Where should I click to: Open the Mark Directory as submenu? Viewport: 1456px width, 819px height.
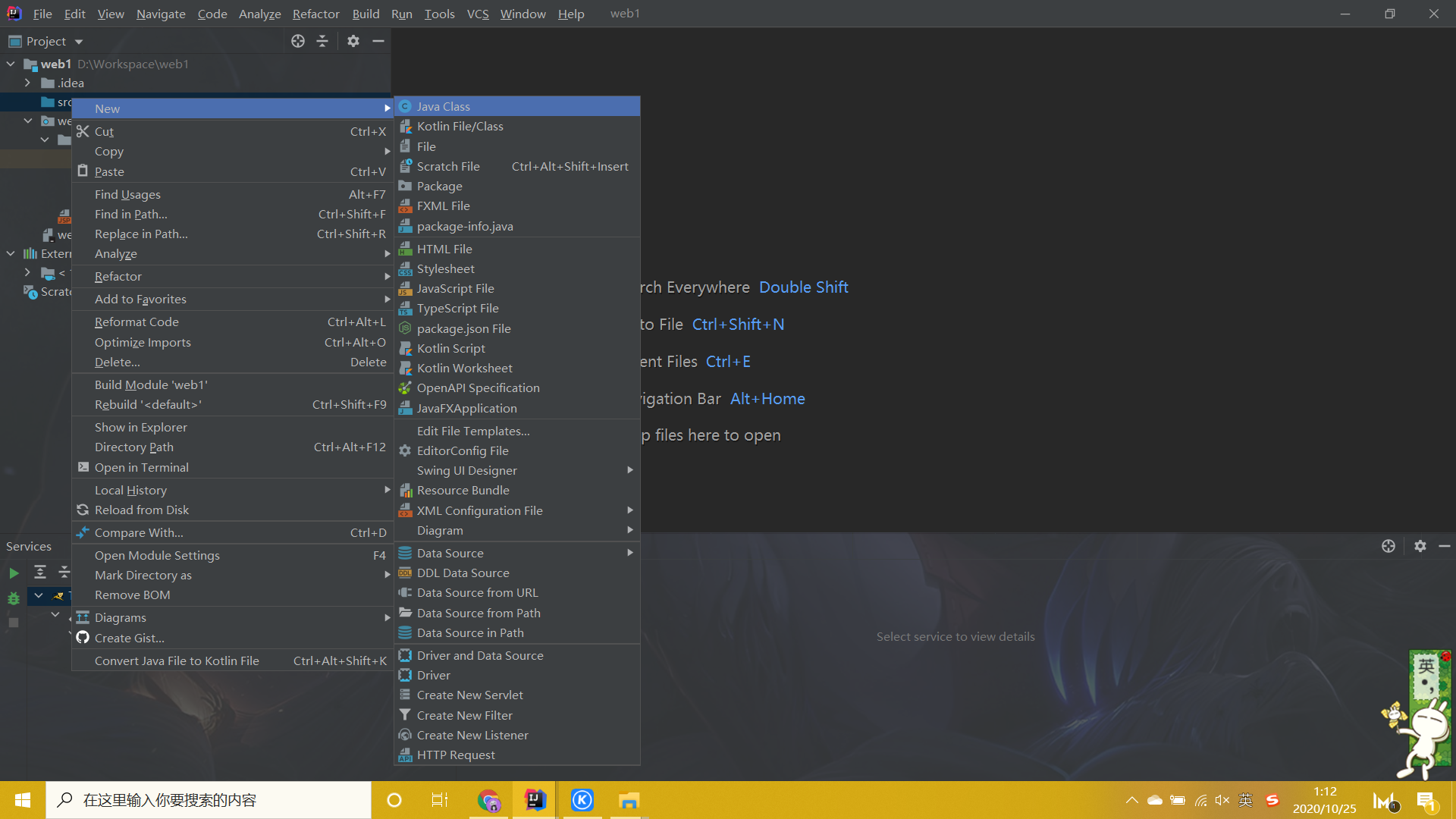pos(233,575)
